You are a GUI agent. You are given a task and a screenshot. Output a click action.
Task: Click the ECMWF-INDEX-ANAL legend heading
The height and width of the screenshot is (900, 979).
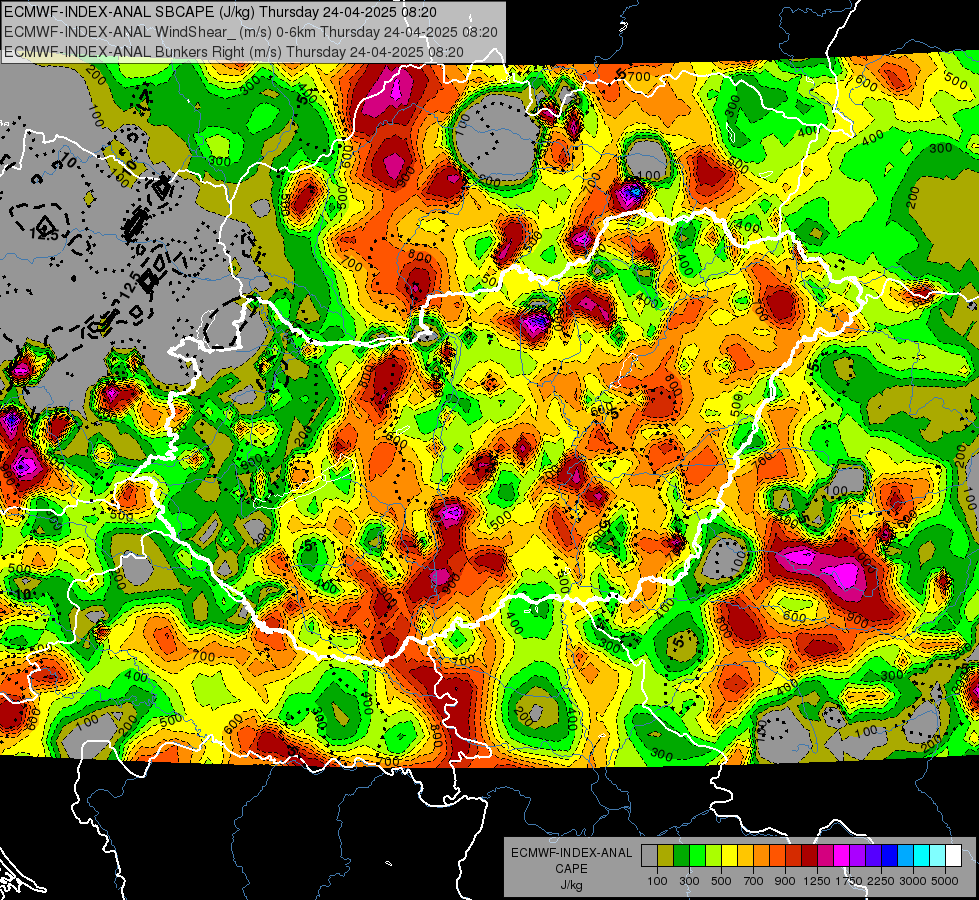tap(571, 853)
